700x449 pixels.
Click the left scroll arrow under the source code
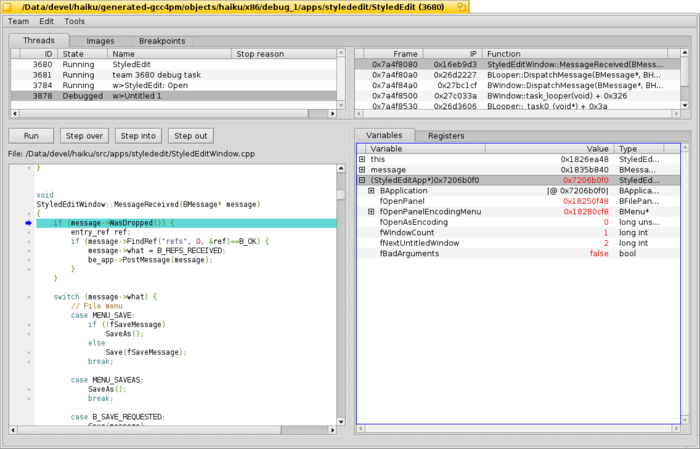click(x=14, y=432)
